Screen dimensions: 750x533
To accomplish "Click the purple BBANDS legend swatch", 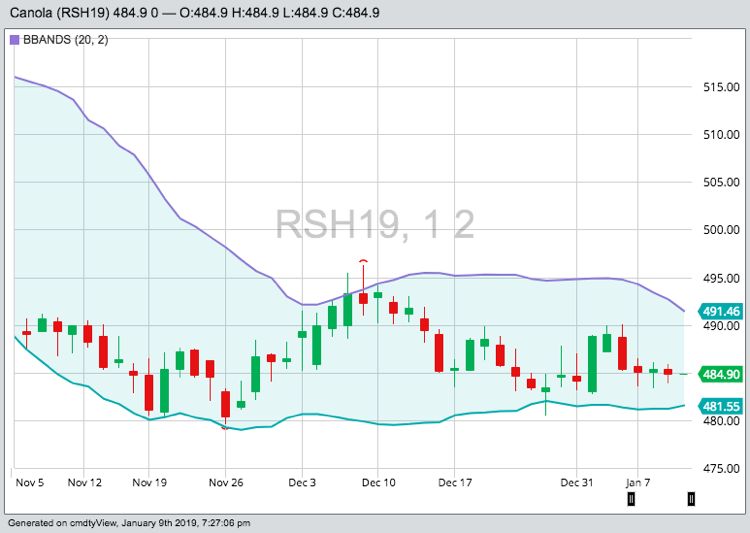I will click(14, 40).
